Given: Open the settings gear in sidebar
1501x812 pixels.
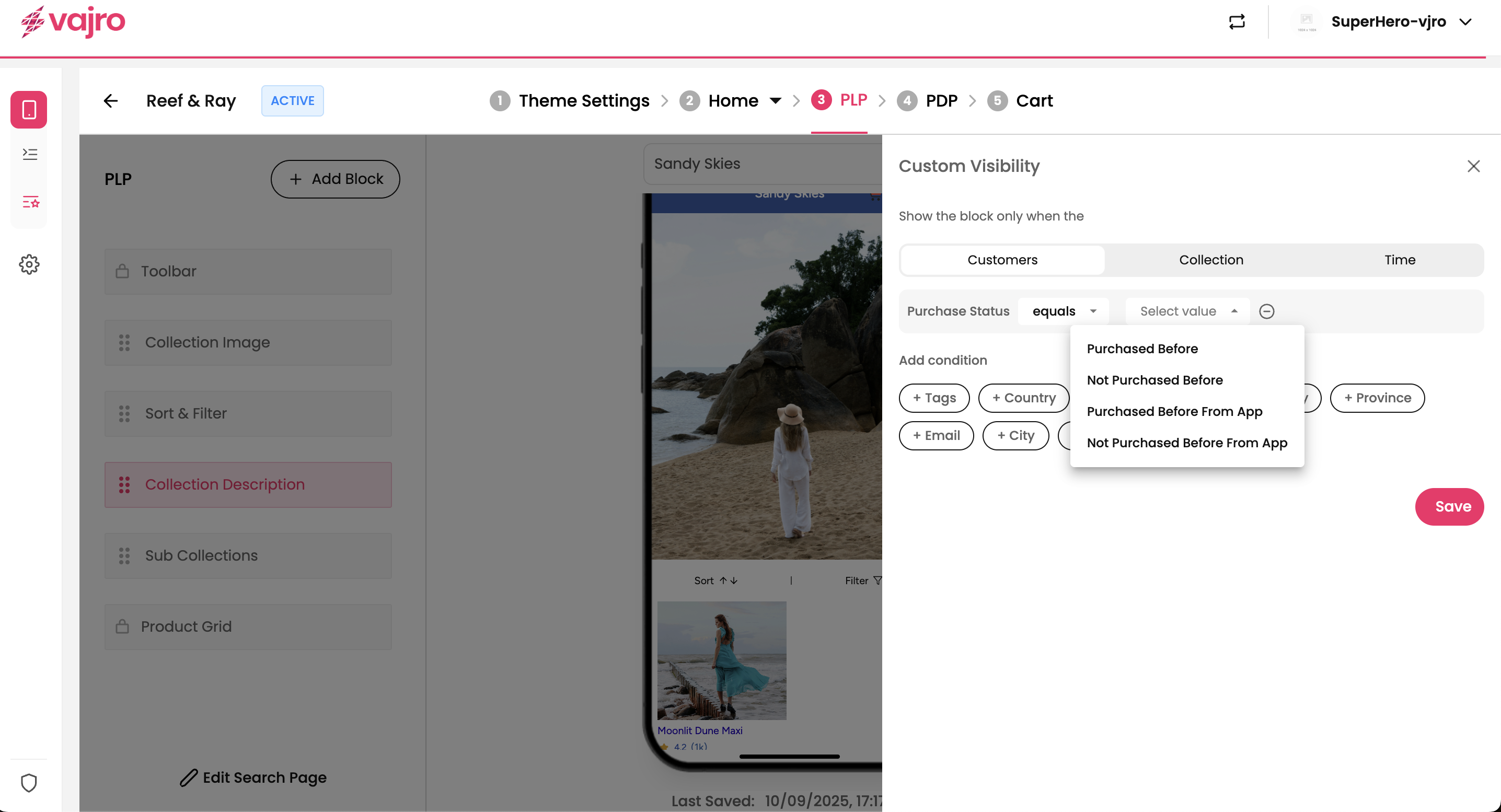Looking at the screenshot, I should pyautogui.click(x=29, y=264).
